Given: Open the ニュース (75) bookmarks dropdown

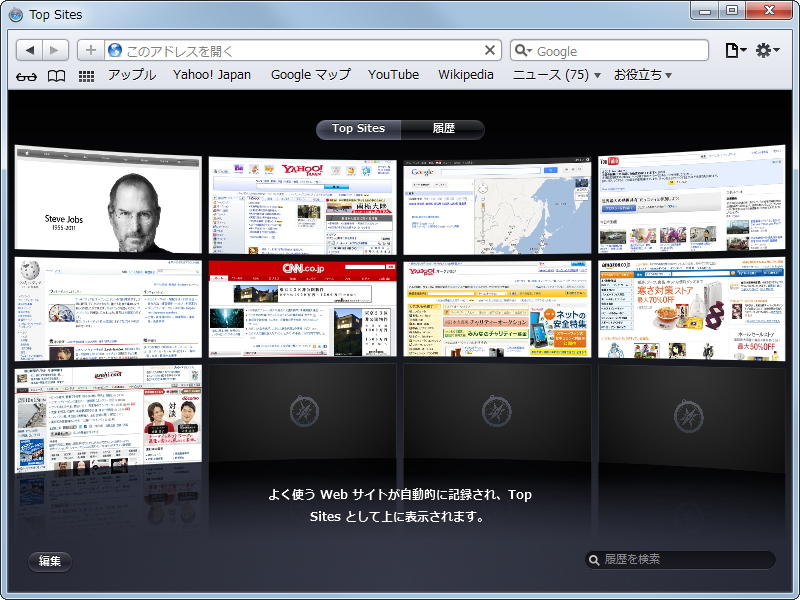Looking at the screenshot, I should coord(554,75).
